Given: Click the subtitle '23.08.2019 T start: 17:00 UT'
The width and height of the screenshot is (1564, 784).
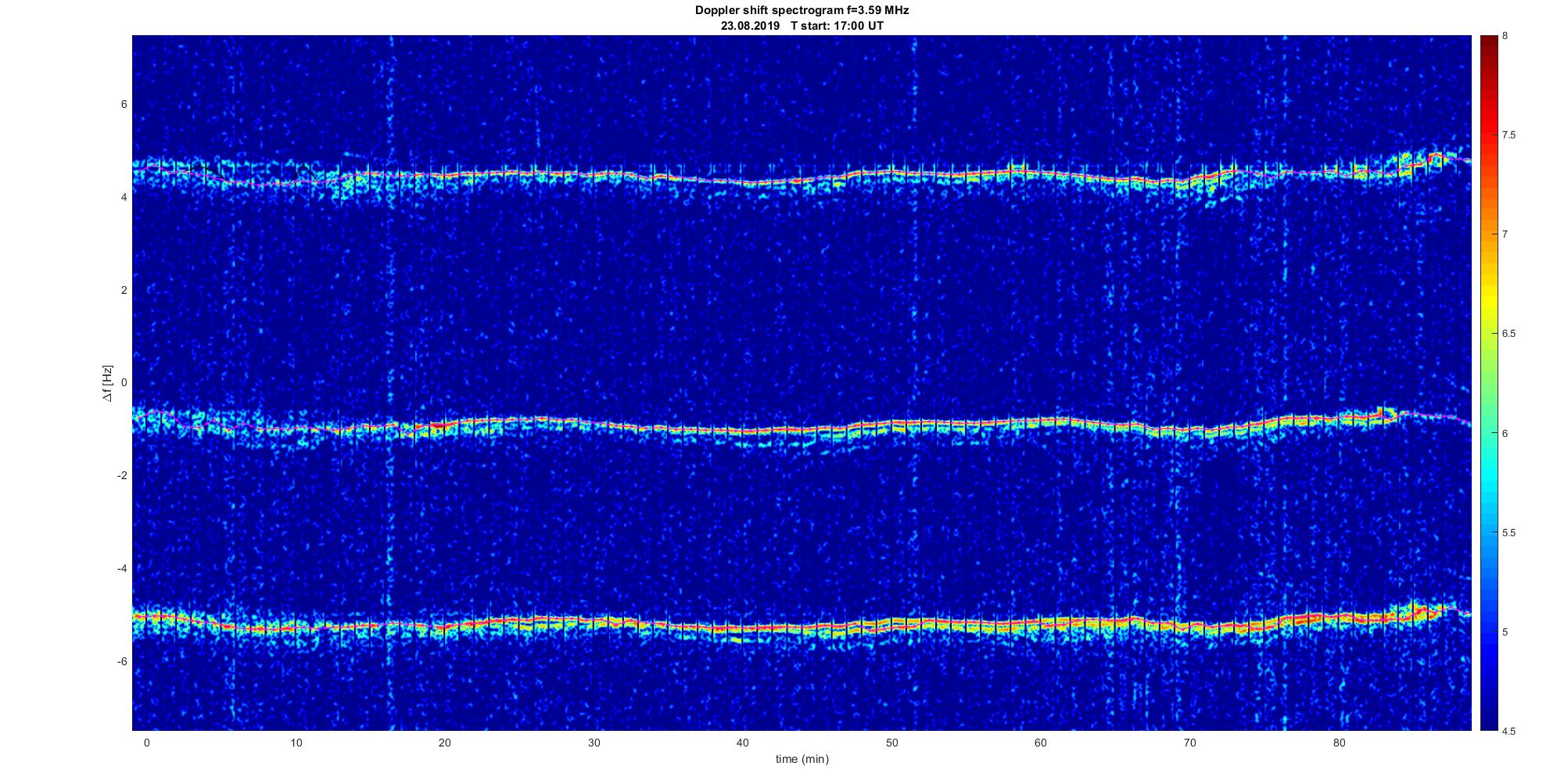Looking at the screenshot, I should pos(802,26).
